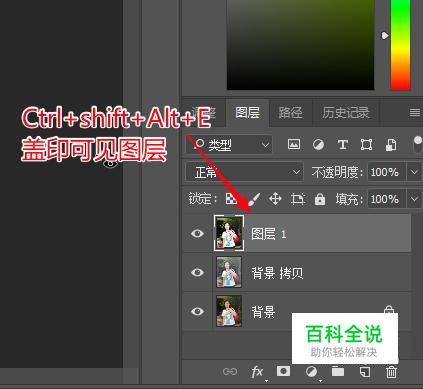Add a layer mask
Viewport: 423px width, 389px height.
(283, 371)
